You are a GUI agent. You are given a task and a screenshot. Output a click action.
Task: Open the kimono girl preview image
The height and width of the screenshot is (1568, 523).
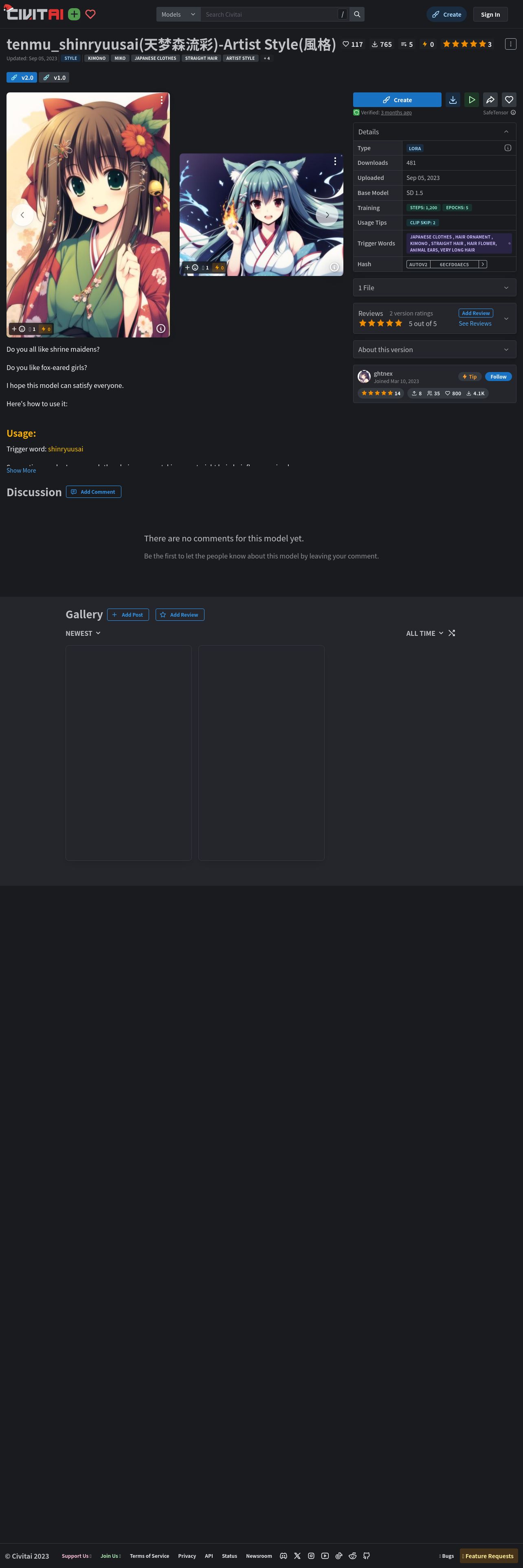(x=88, y=214)
